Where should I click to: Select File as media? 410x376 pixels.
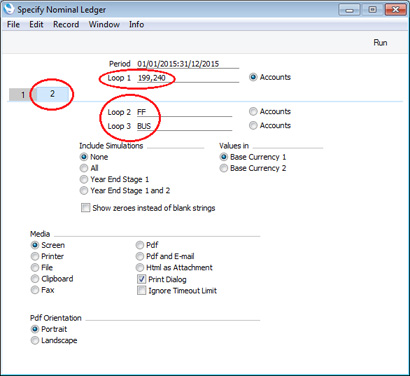point(35,267)
